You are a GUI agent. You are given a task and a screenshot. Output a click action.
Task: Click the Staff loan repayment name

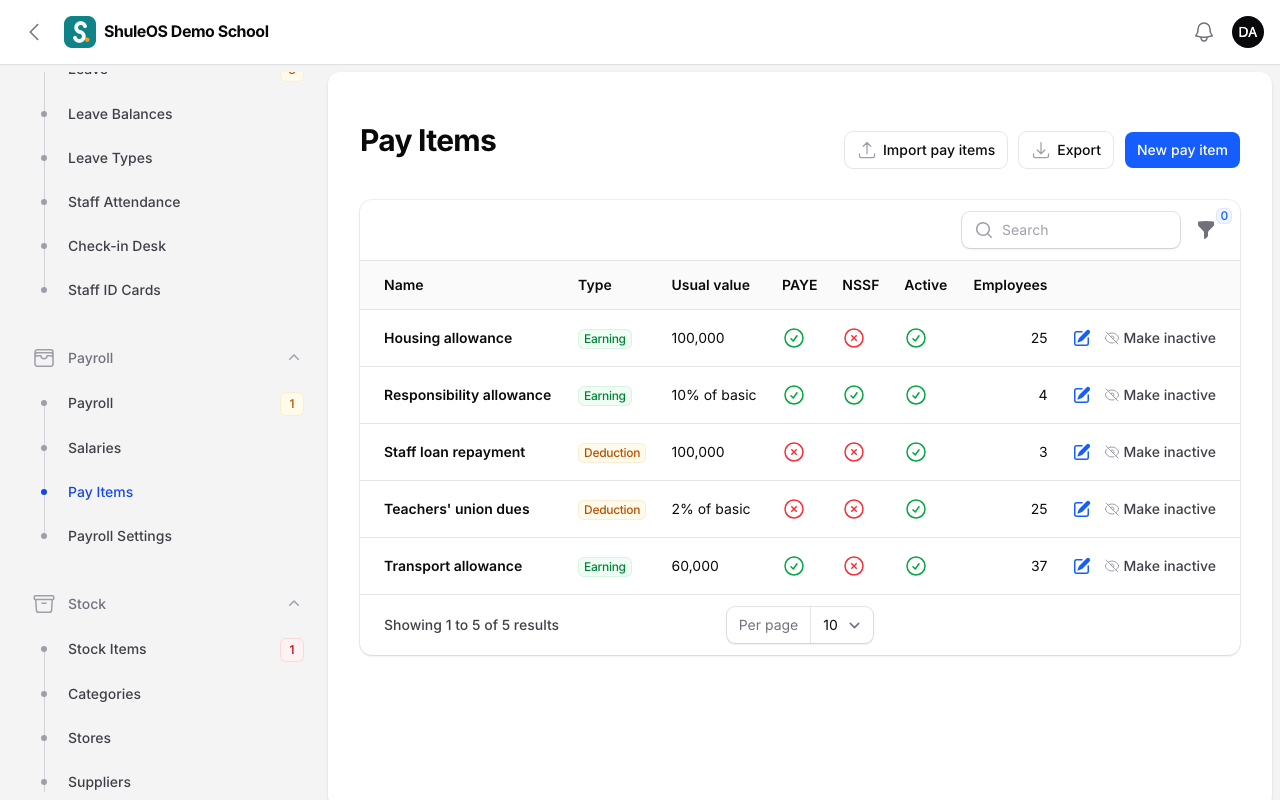[454, 452]
